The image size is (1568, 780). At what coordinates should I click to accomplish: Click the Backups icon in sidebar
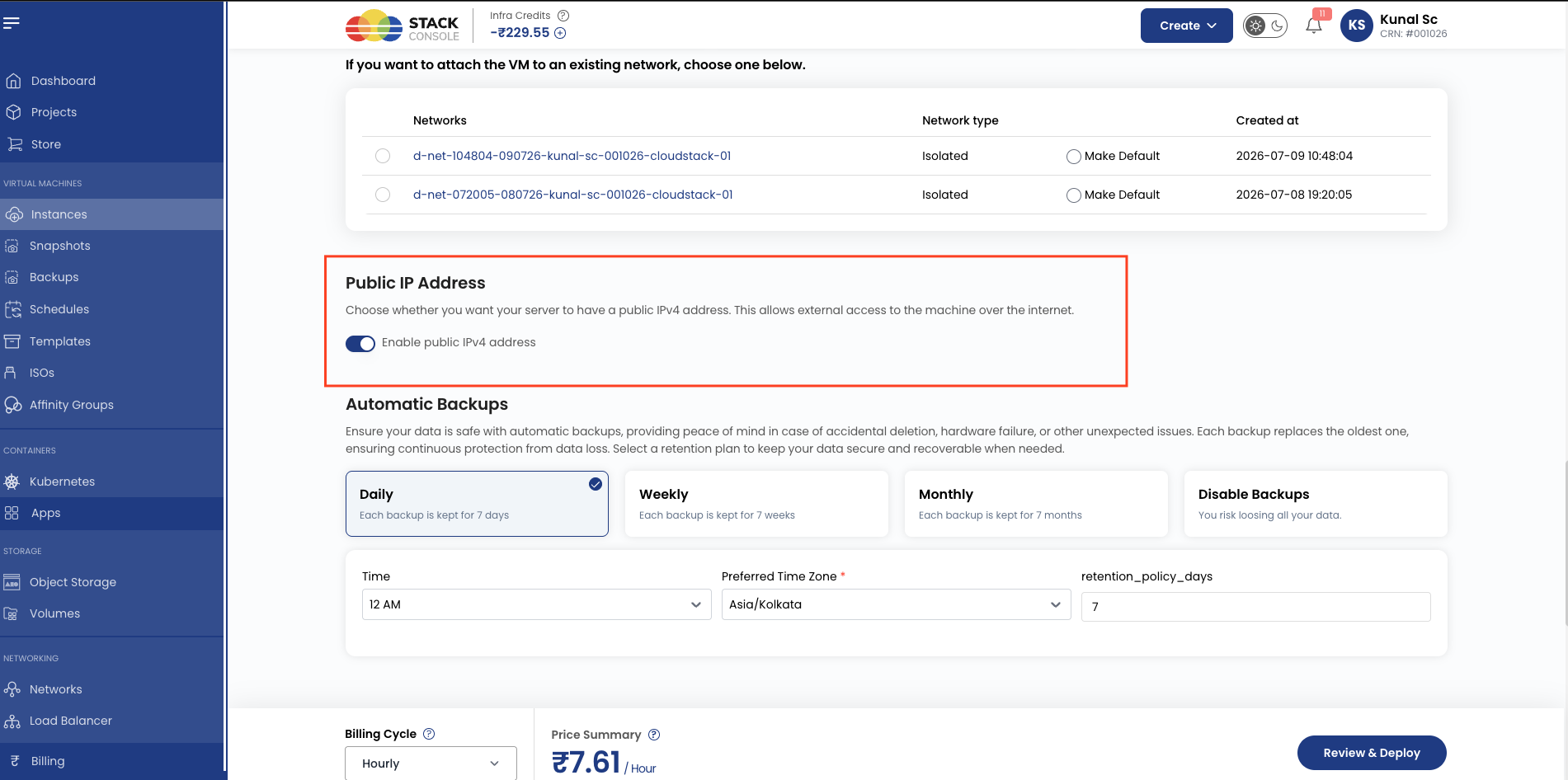click(x=12, y=277)
